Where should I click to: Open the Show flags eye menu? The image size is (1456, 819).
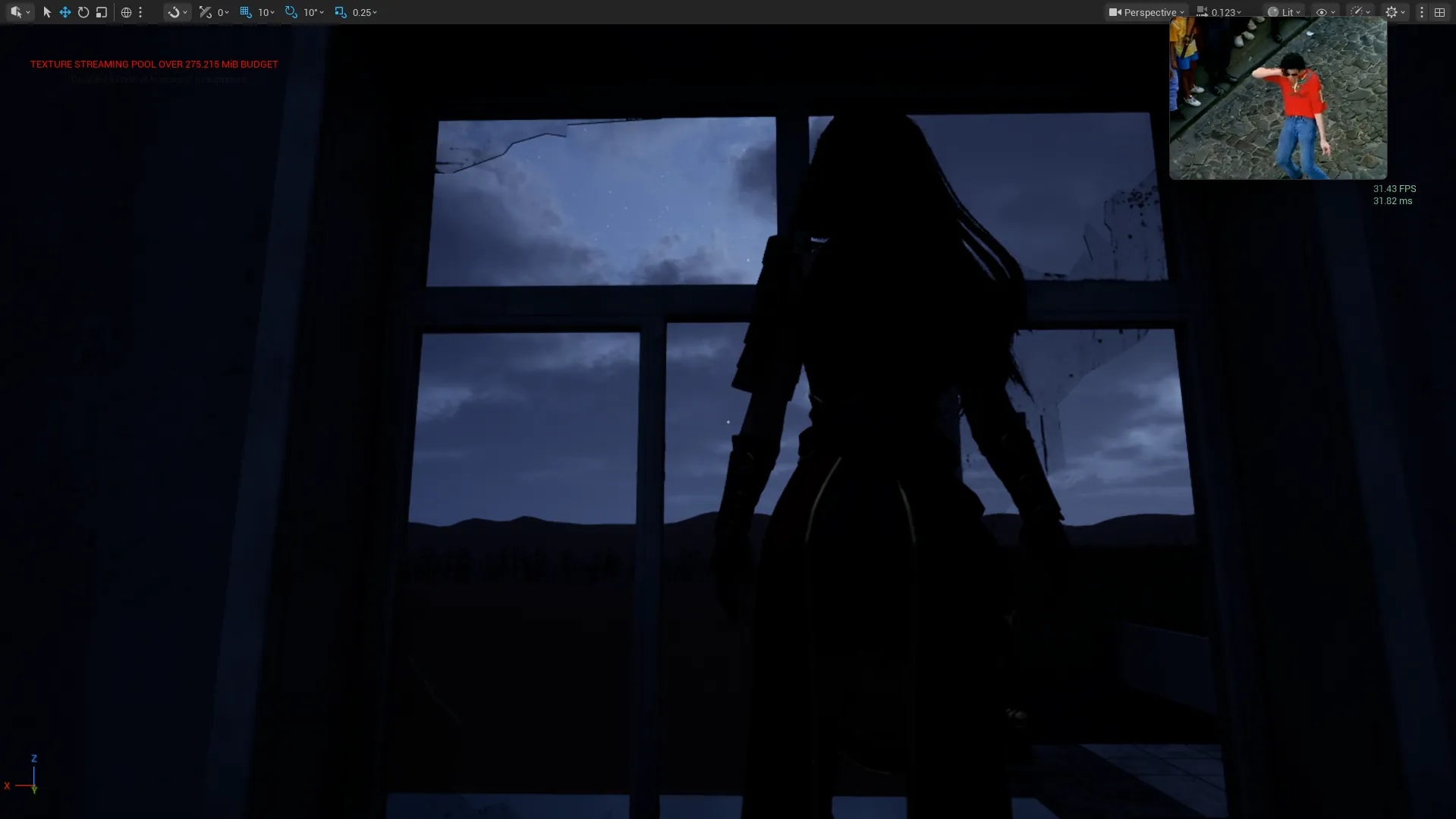click(x=1325, y=12)
